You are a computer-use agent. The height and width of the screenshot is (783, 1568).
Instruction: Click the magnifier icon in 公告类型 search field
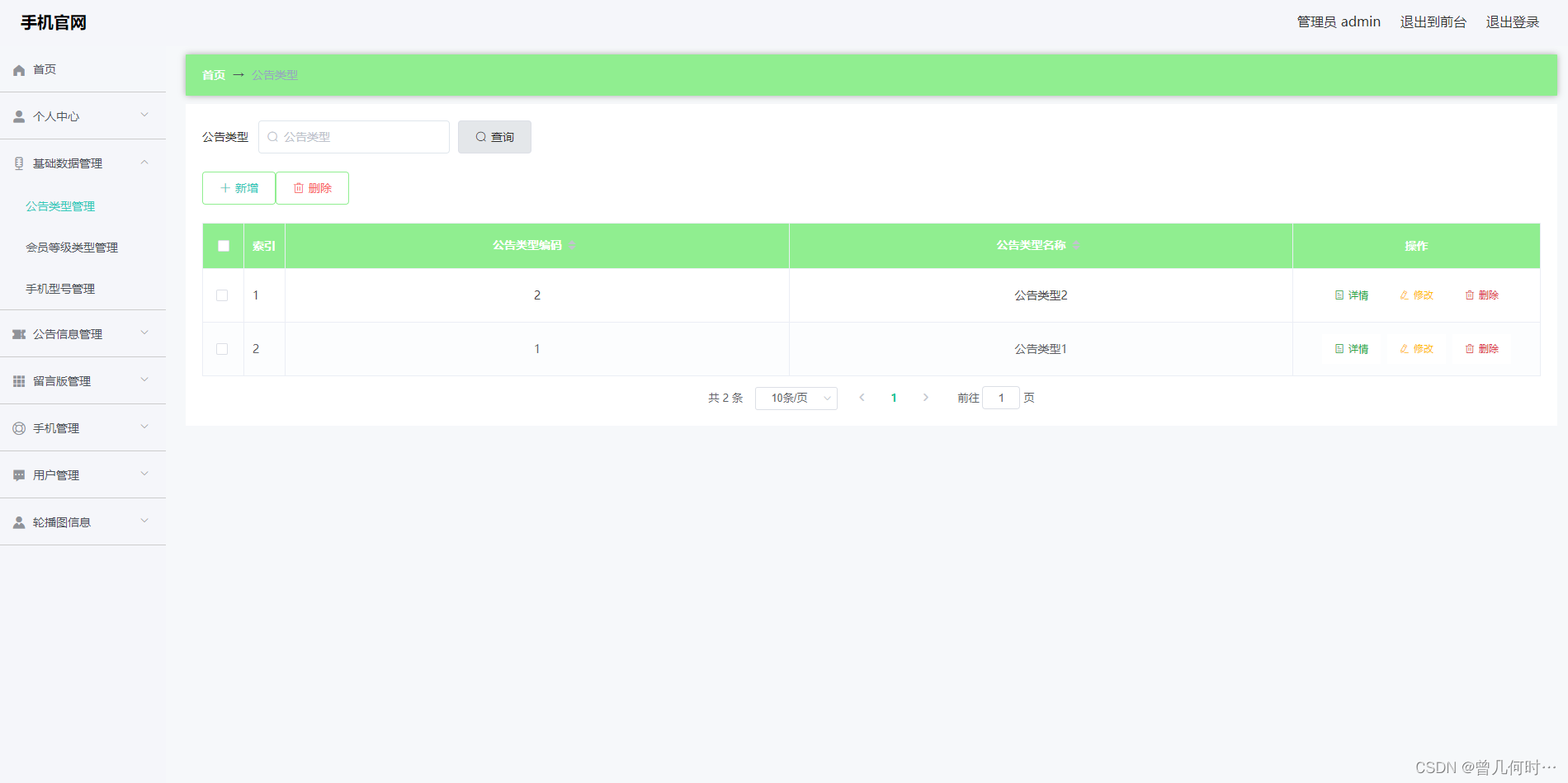pyautogui.click(x=272, y=137)
